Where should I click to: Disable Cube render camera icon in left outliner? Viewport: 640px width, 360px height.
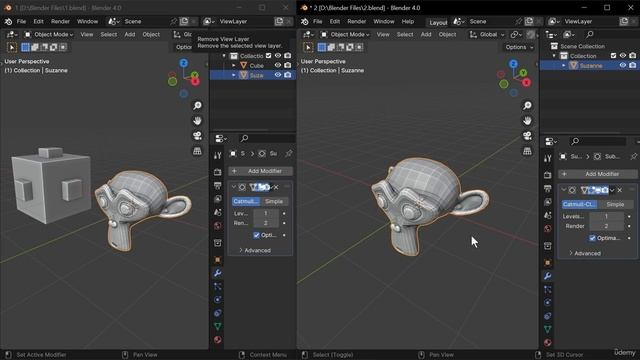click(288, 65)
